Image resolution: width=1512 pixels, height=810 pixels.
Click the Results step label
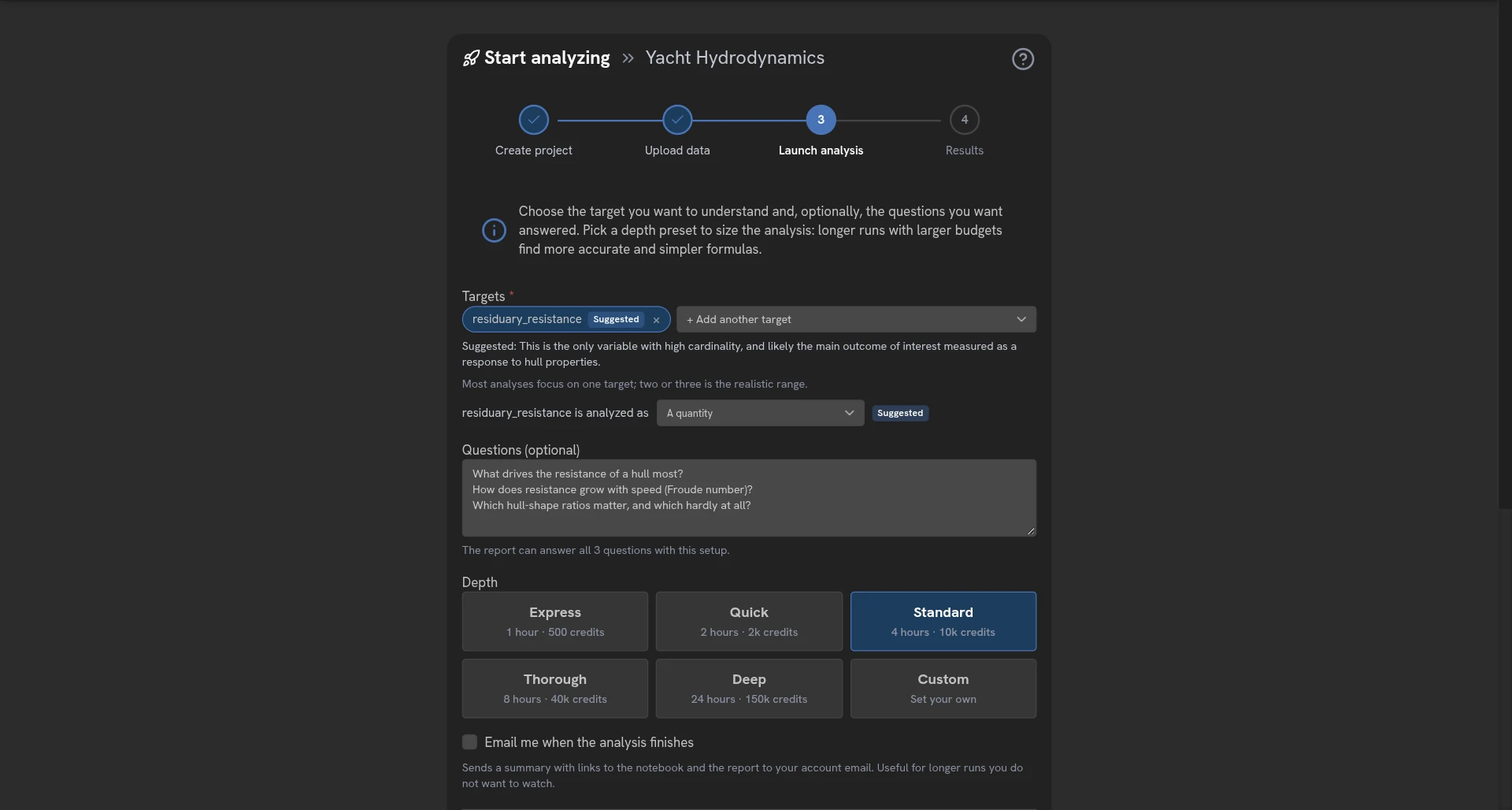(964, 150)
